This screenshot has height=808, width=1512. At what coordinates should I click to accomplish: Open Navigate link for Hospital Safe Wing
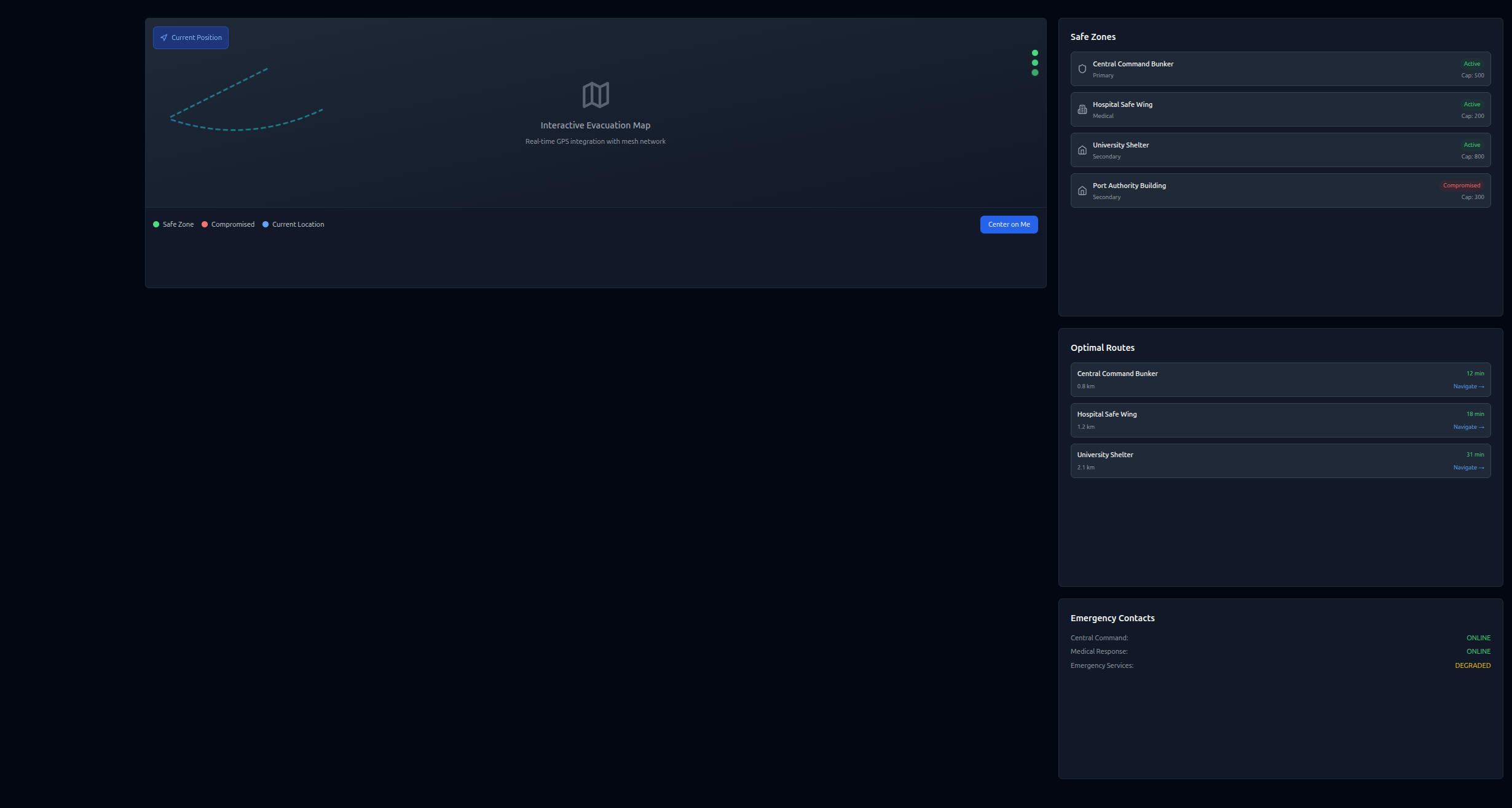click(x=1468, y=427)
